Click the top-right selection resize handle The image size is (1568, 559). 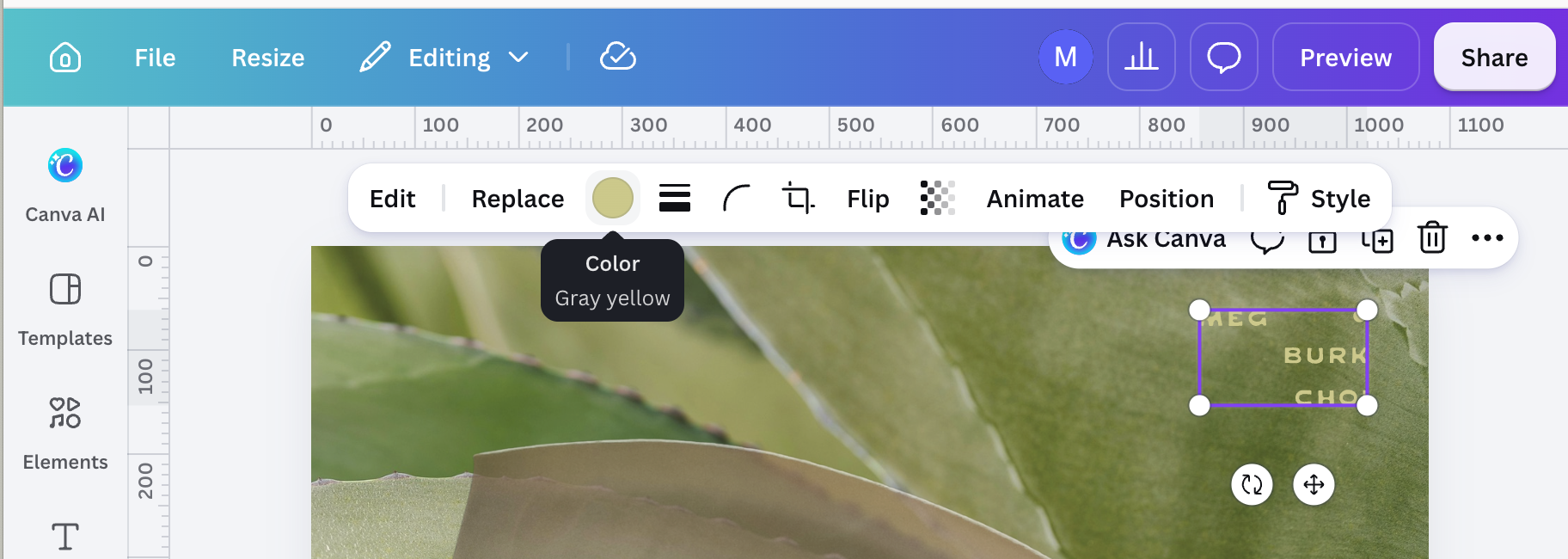[x=1367, y=310]
